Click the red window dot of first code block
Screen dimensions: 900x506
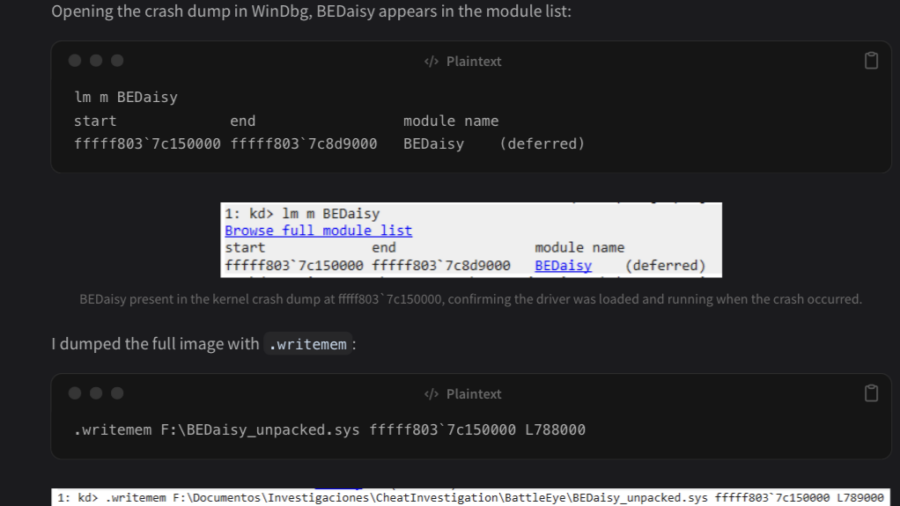tap(75, 61)
